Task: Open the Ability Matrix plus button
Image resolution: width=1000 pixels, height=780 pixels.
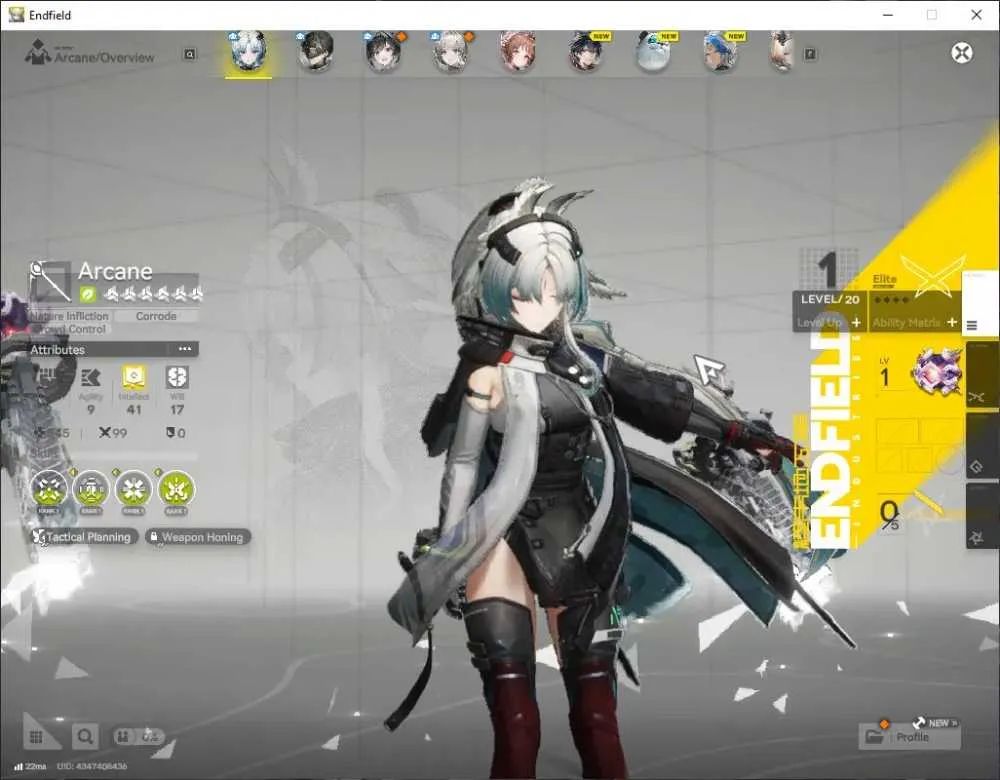Action: coord(952,323)
